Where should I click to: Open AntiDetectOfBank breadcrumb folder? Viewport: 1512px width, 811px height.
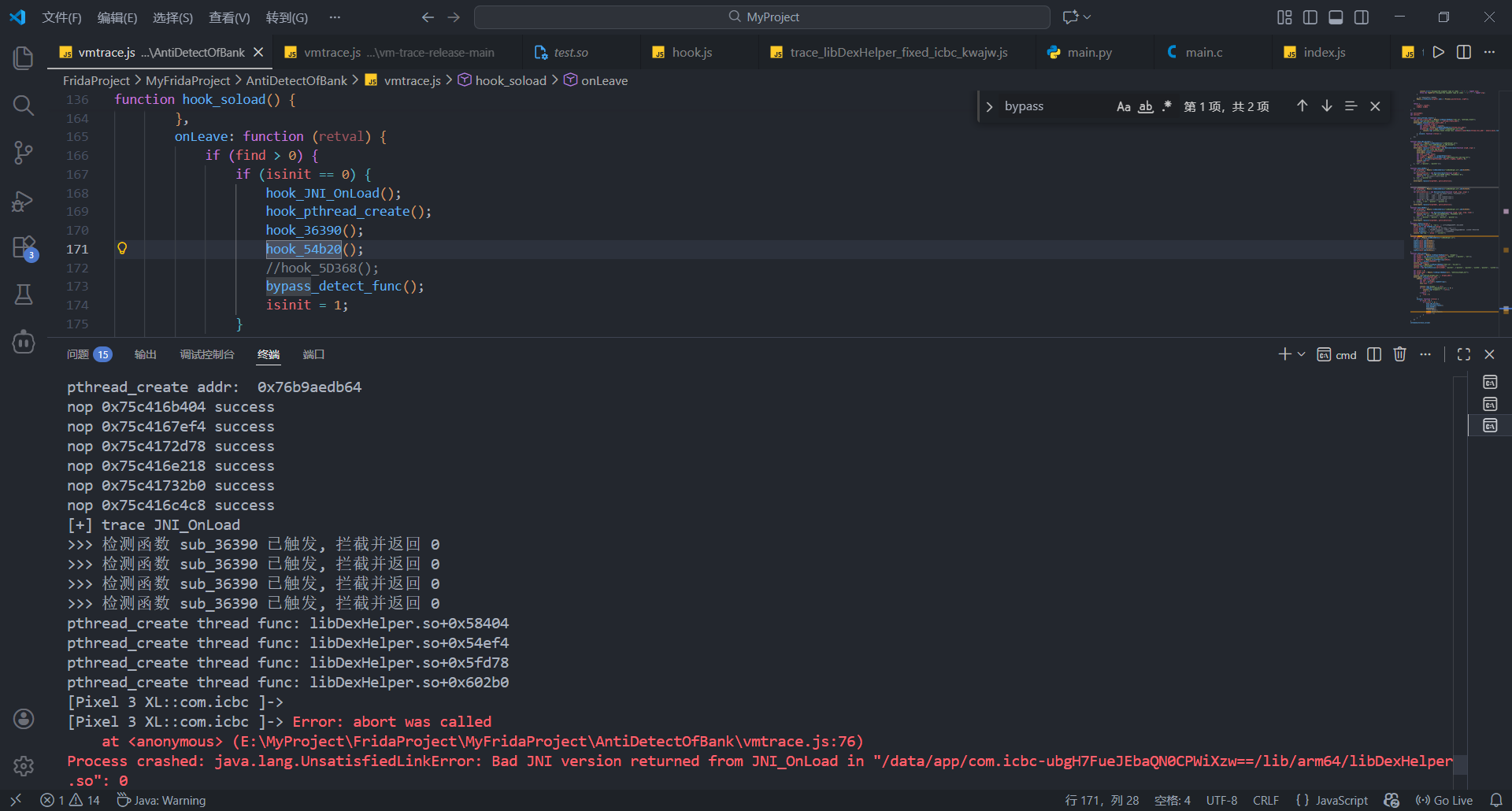[297, 80]
